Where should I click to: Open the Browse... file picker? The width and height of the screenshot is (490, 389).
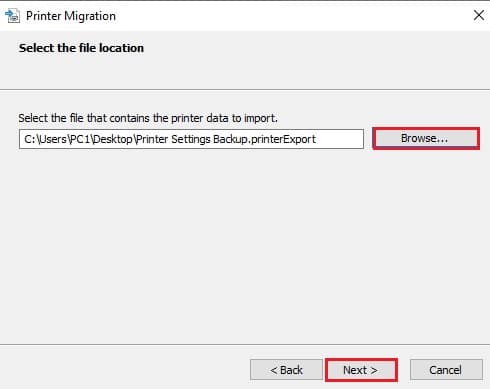pyautogui.click(x=426, y=138)
